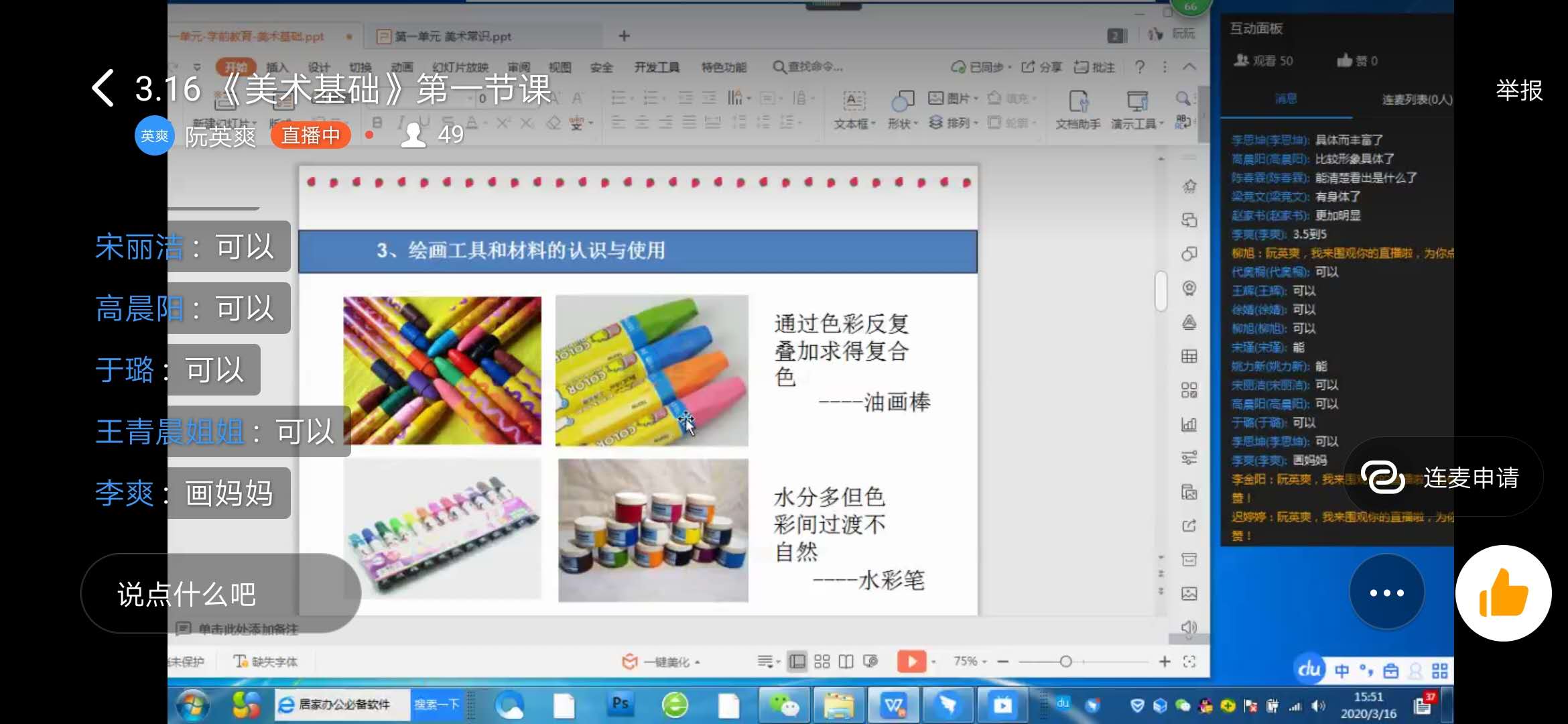Tap the 举报 report link
The width and height of the screenshot is (1568, 724).
click(1518, 90)
